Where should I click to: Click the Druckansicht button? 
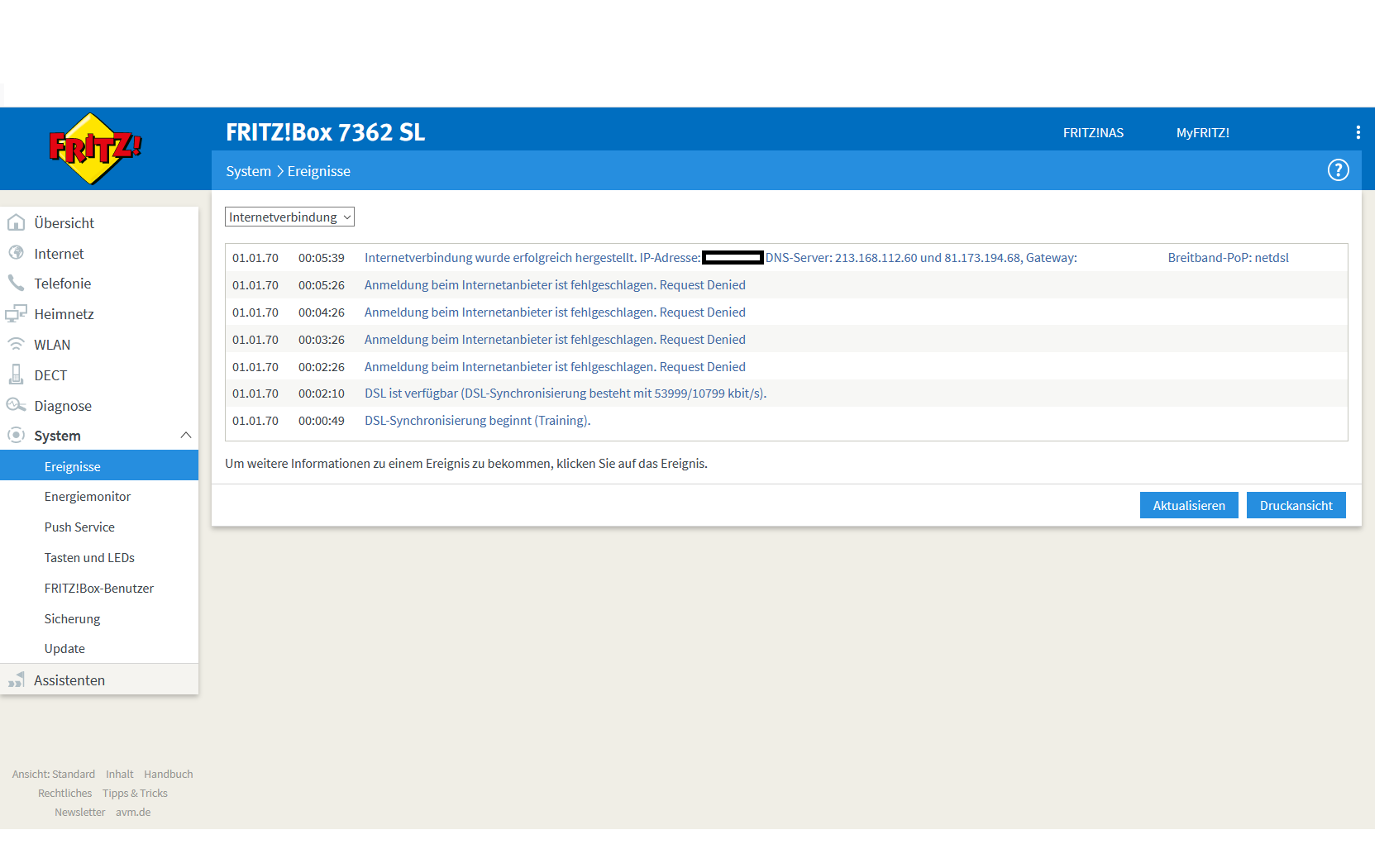(x=1296, y=506)
